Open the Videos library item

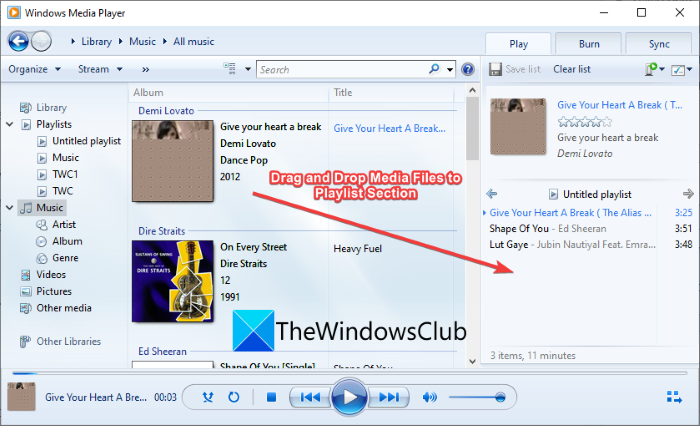[51, 275]
